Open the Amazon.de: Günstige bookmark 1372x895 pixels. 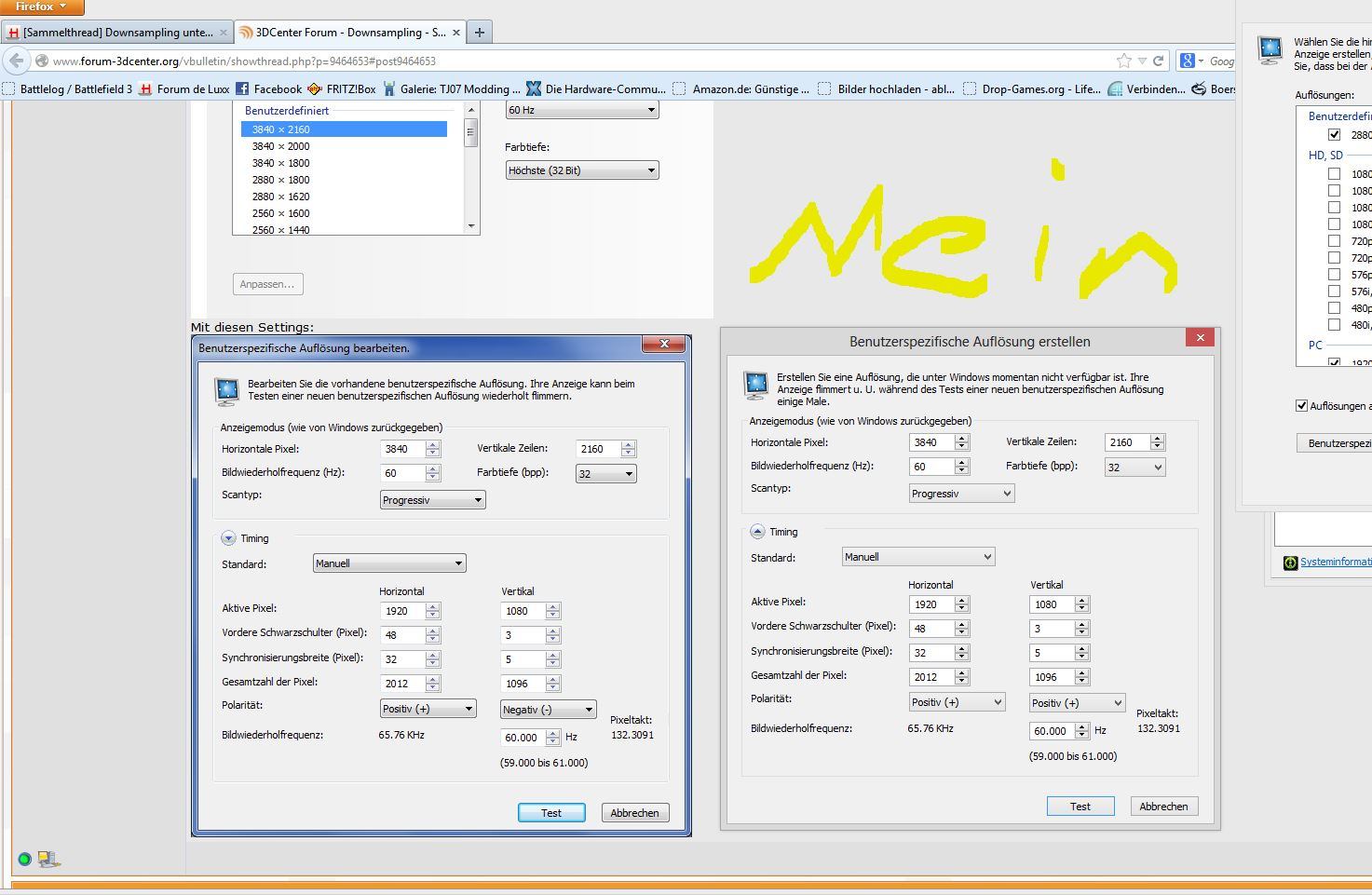point(741,88)
